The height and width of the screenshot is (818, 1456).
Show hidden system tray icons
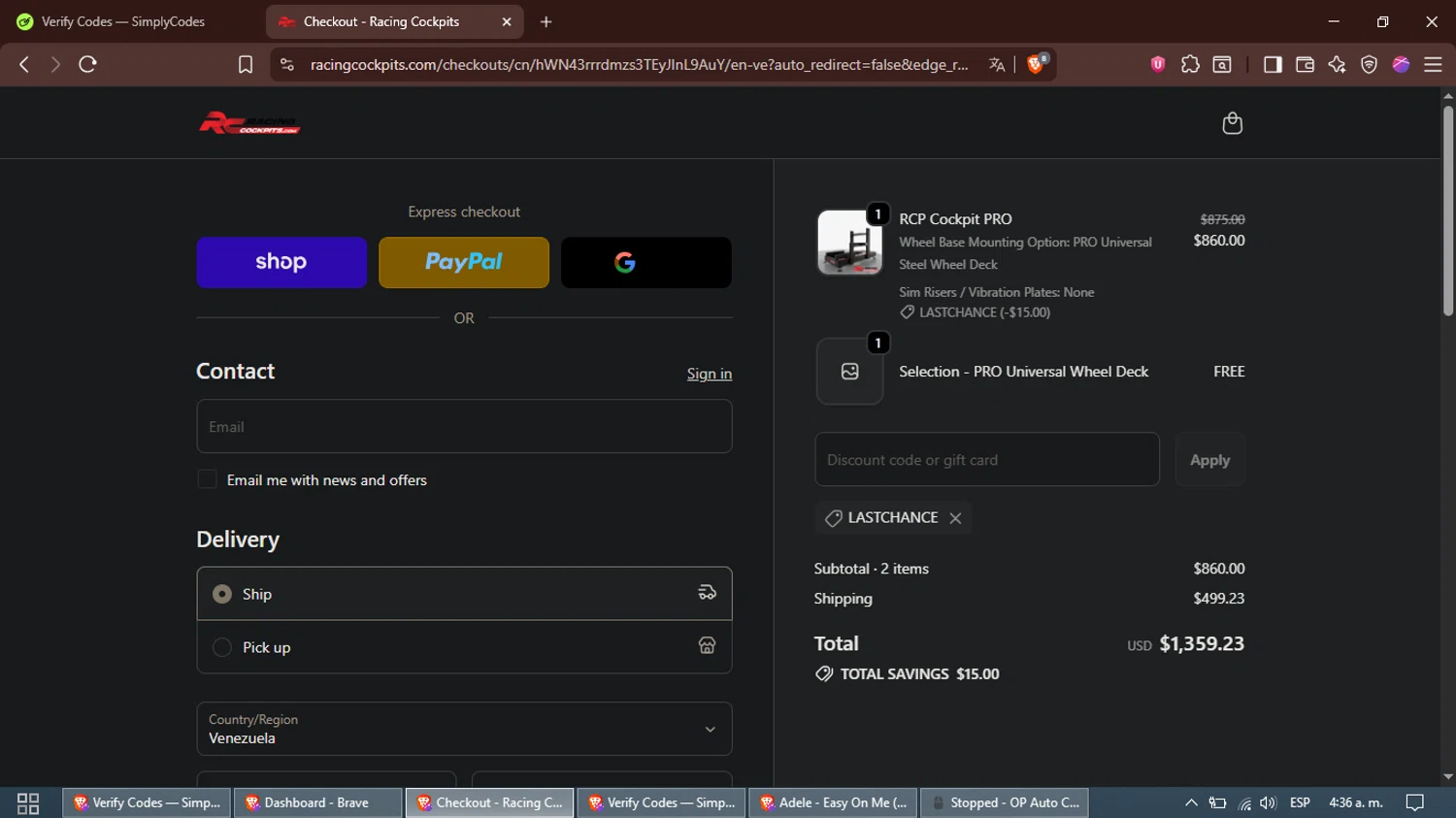pos(1191,802)
